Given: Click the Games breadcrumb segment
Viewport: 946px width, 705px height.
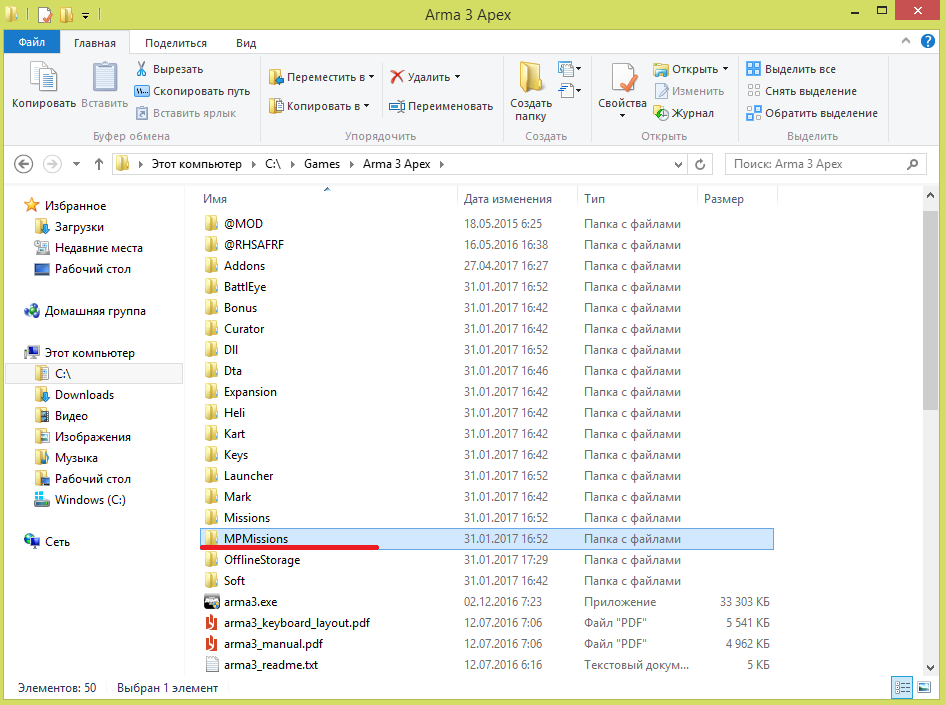Looking at the screenshot, I should 322,164.
